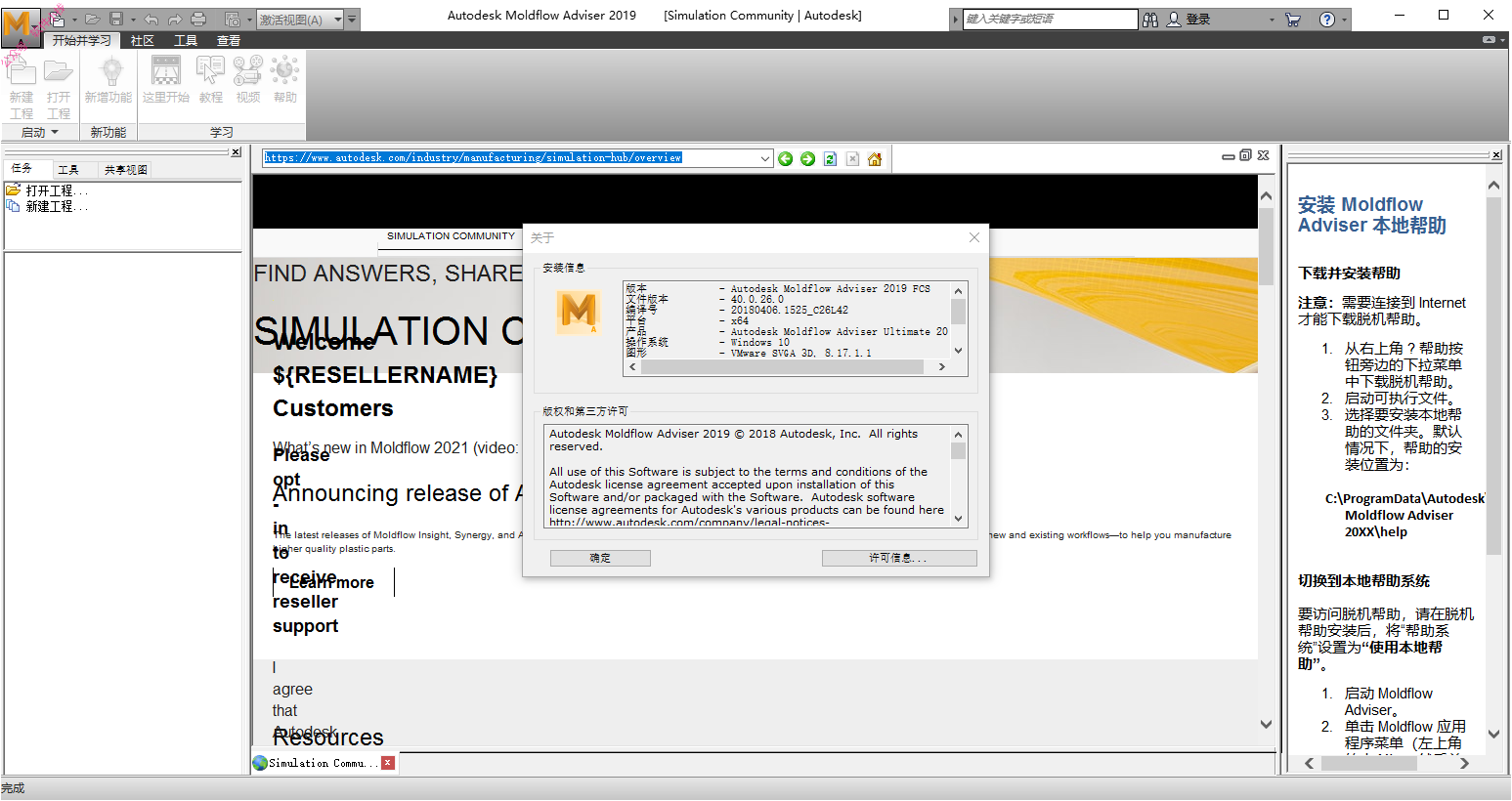This screenshot has width=1512, height=801.
Task: Click 教程 tutorial ribbon icon
Action: 211,80
